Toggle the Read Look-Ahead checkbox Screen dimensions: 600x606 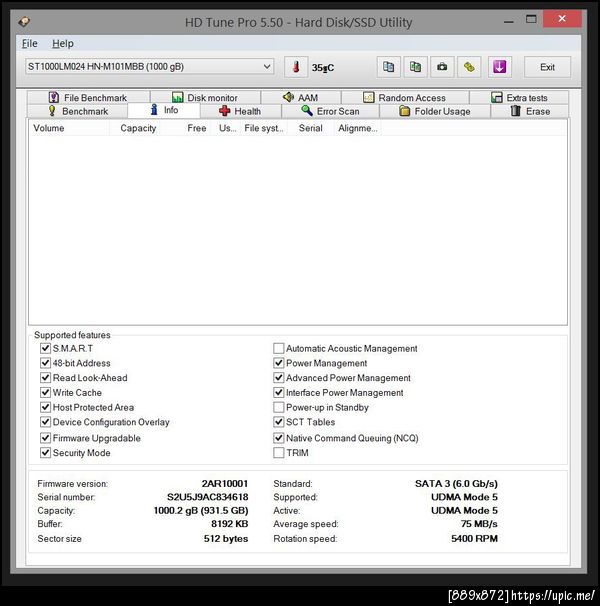tap(45, 378)
